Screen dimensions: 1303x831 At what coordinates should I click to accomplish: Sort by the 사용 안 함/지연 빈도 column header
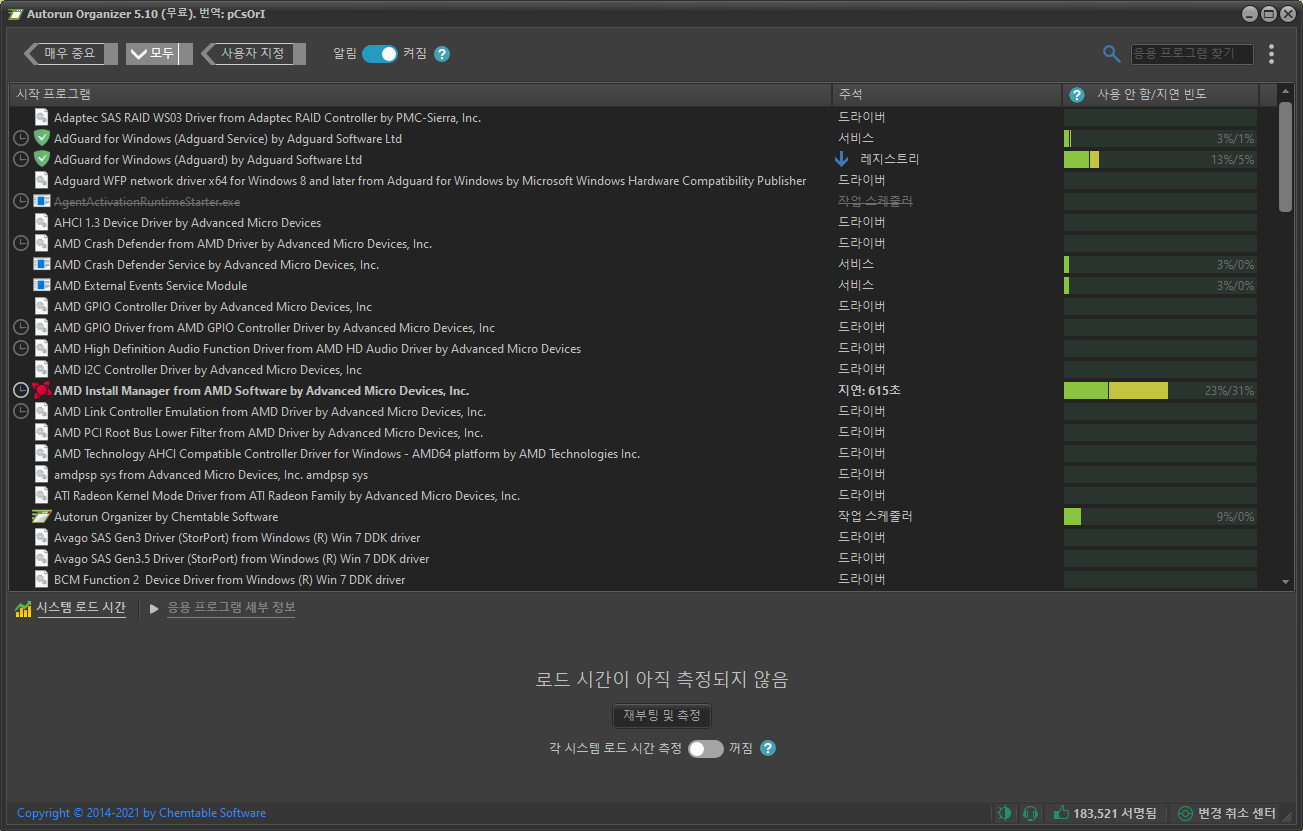[1160, 94]
